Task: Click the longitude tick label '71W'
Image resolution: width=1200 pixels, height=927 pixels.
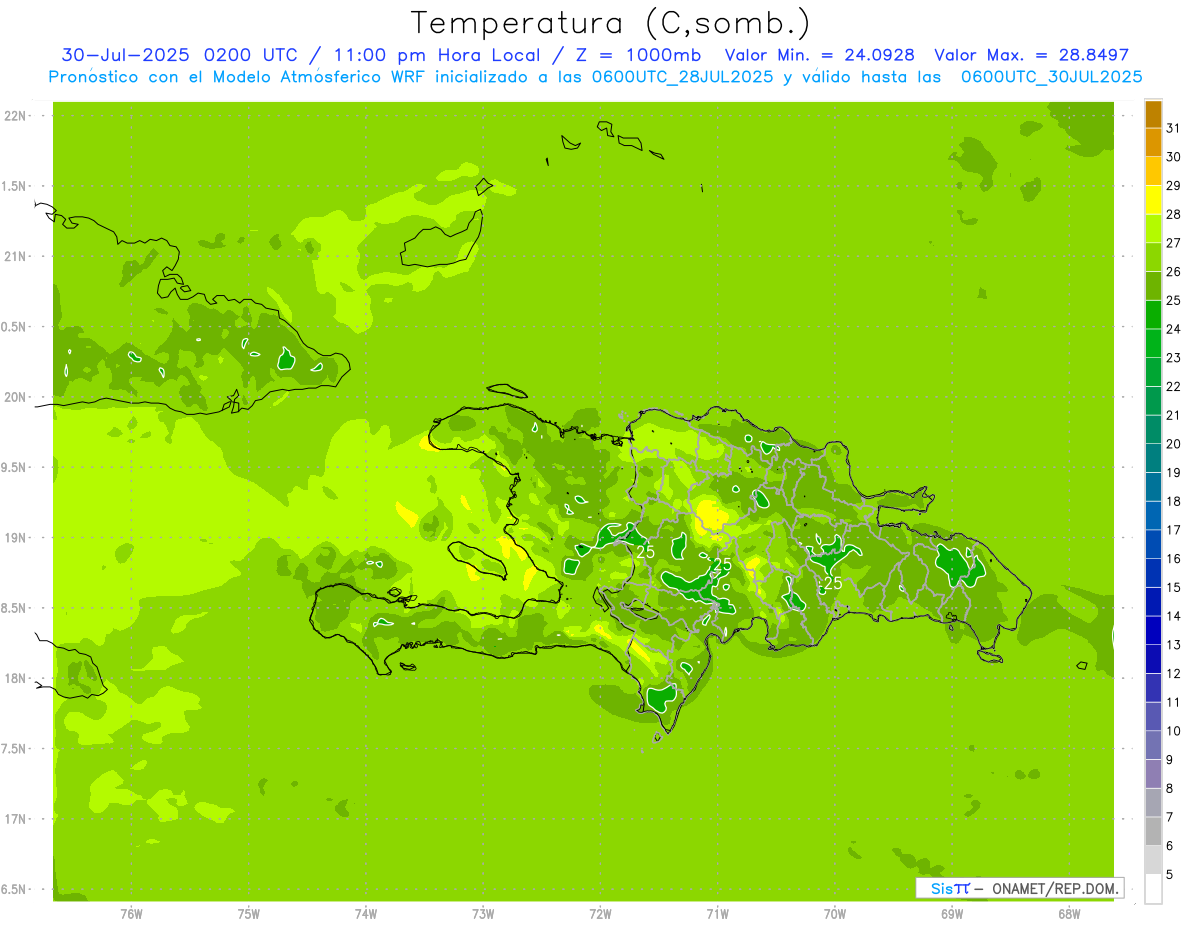Action: tap(717, 913)
